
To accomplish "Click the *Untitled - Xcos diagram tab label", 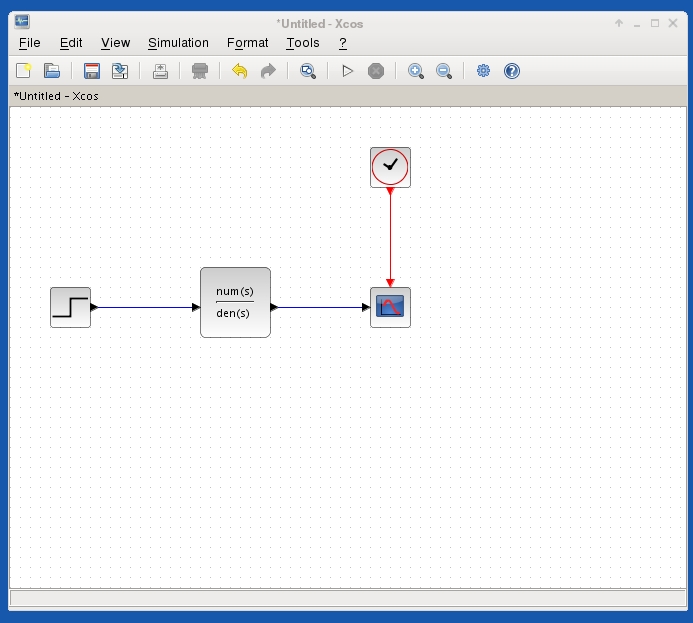I will click(x=56, y=96).
